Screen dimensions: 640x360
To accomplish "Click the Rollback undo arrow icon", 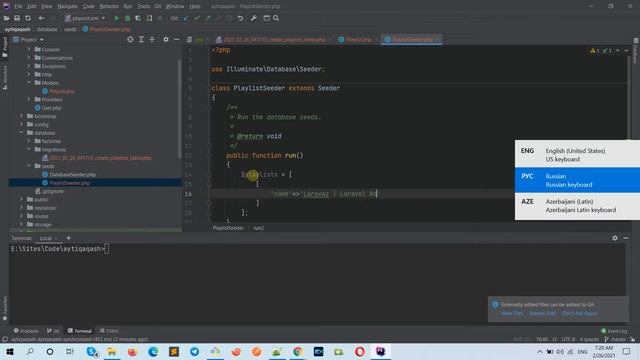I will point(240,18).
